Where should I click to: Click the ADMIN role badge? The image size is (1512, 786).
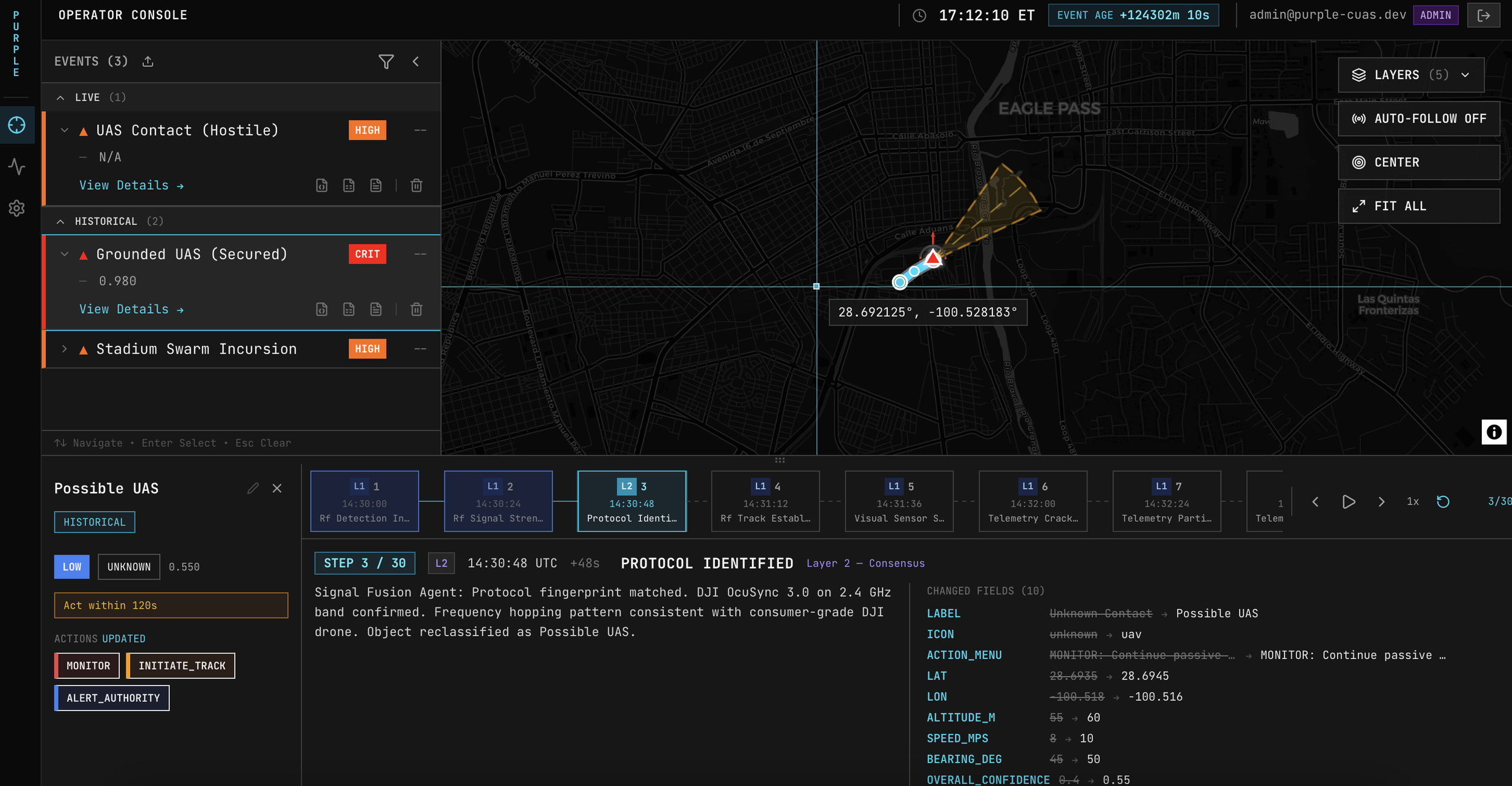1436,16
